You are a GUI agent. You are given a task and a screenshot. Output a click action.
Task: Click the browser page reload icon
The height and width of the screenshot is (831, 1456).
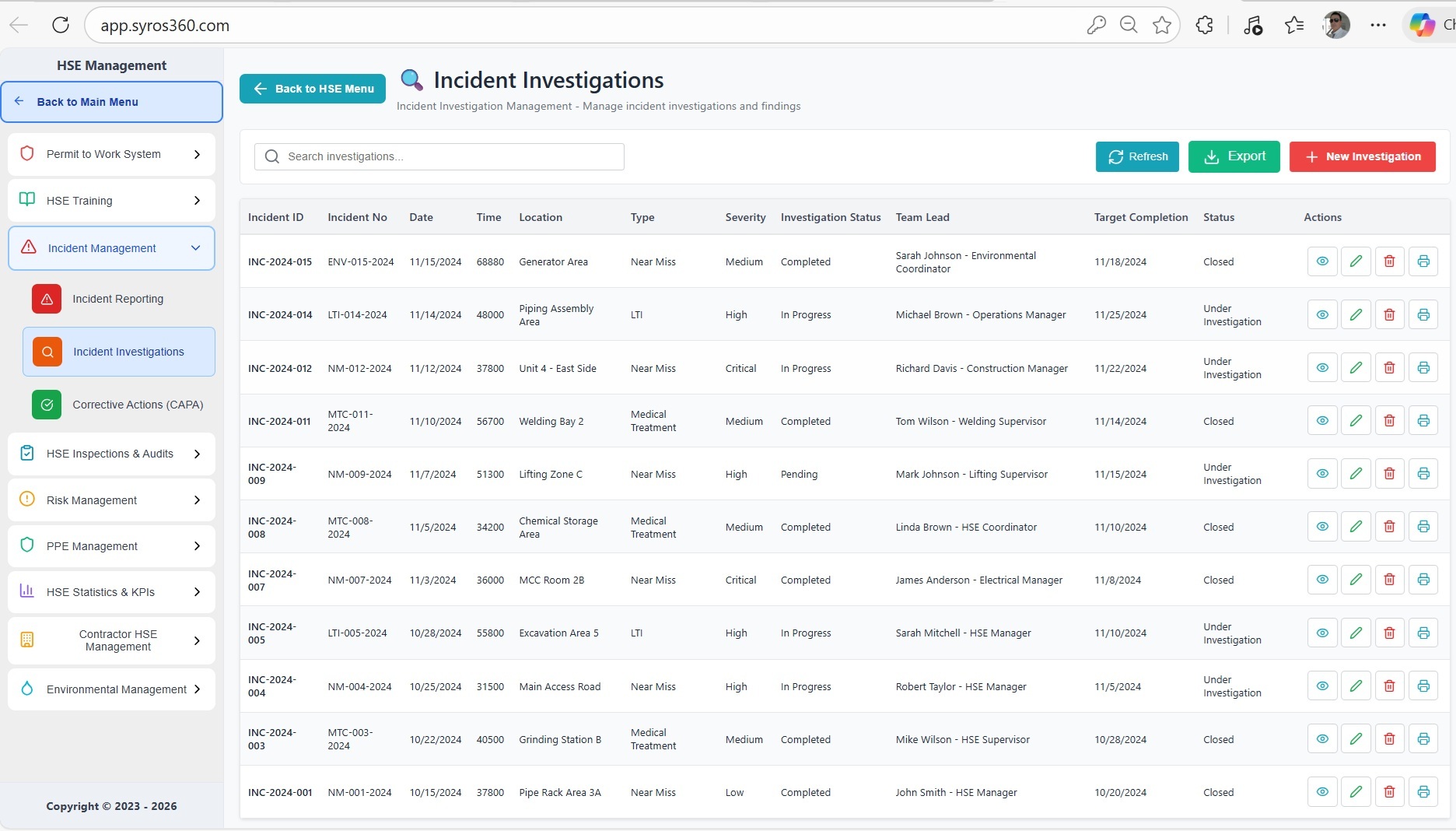point(61,25)
